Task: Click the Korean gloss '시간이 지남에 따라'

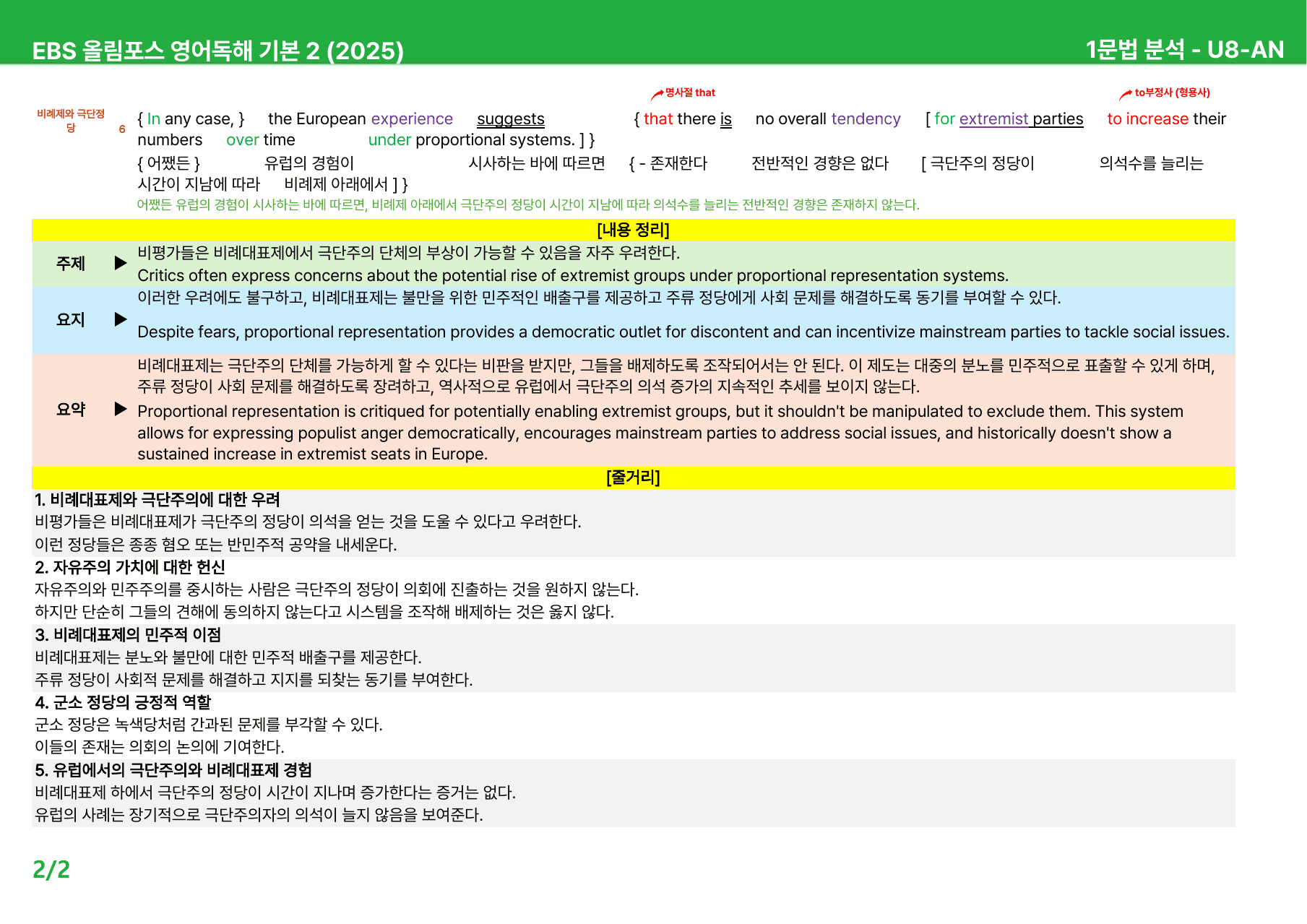Action: 199,184
